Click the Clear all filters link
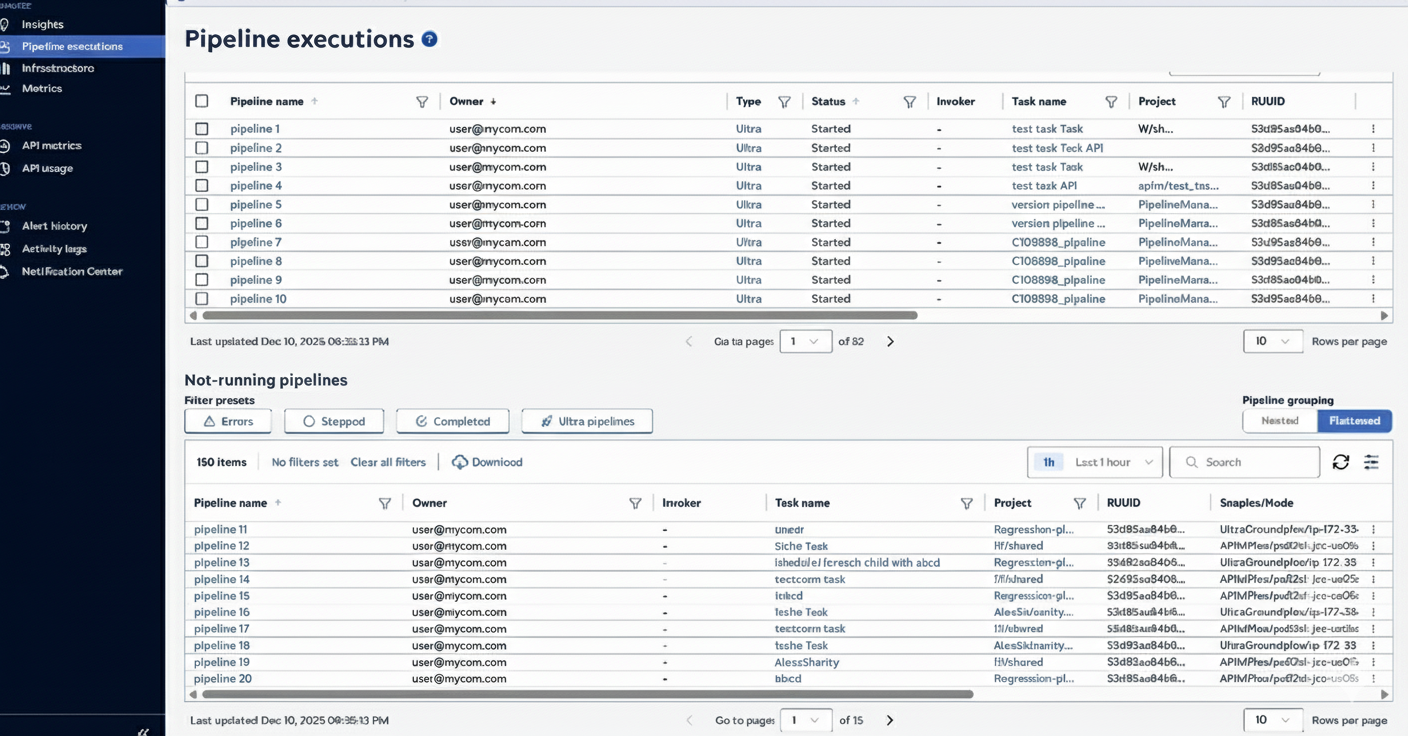 pyautogui.click(x=388, y=462)
